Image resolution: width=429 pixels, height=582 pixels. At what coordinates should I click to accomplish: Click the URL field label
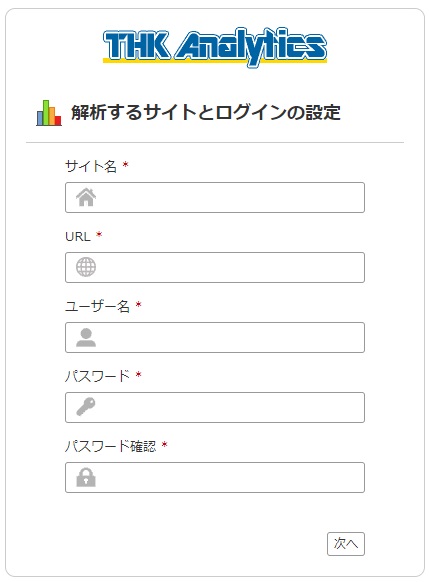[x=78, y=236]
